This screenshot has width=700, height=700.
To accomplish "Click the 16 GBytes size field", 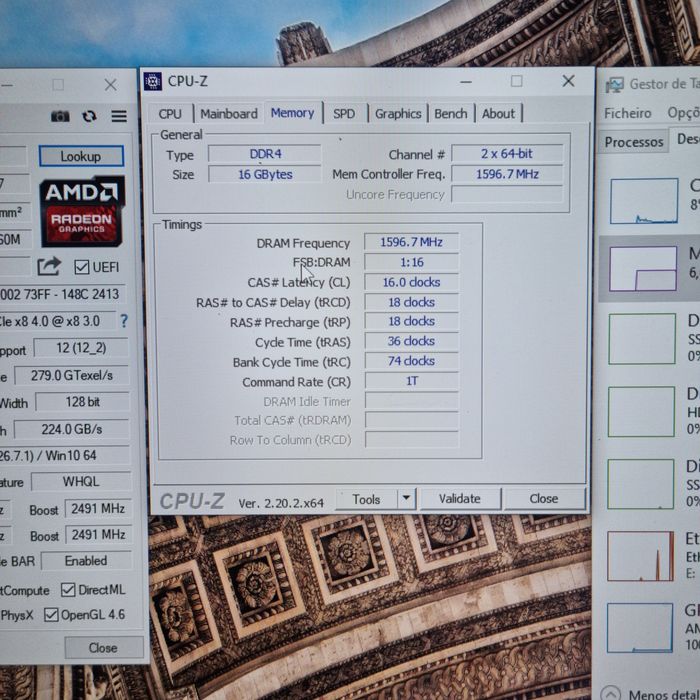I will pos(265,174).
